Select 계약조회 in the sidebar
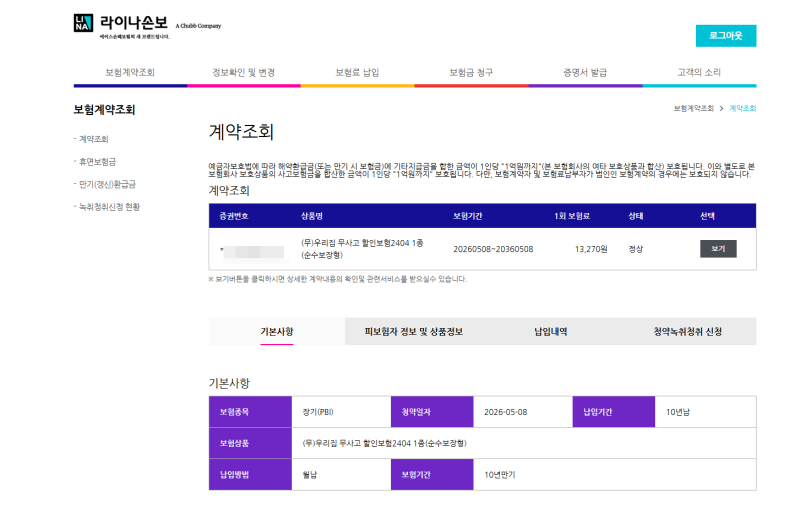 click(x=93, y=139)
